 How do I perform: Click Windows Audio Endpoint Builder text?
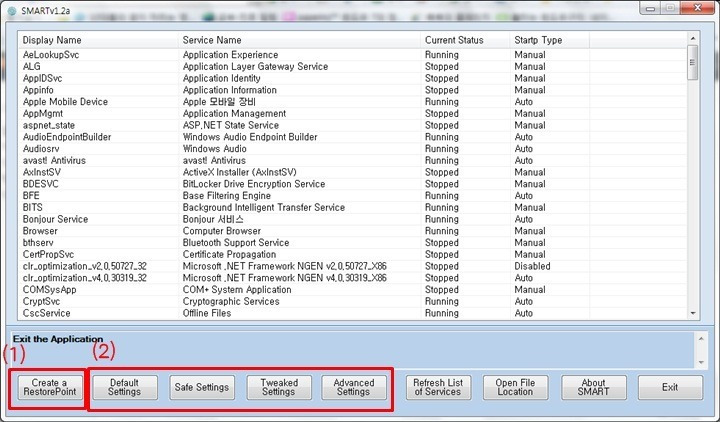point(250,137)
